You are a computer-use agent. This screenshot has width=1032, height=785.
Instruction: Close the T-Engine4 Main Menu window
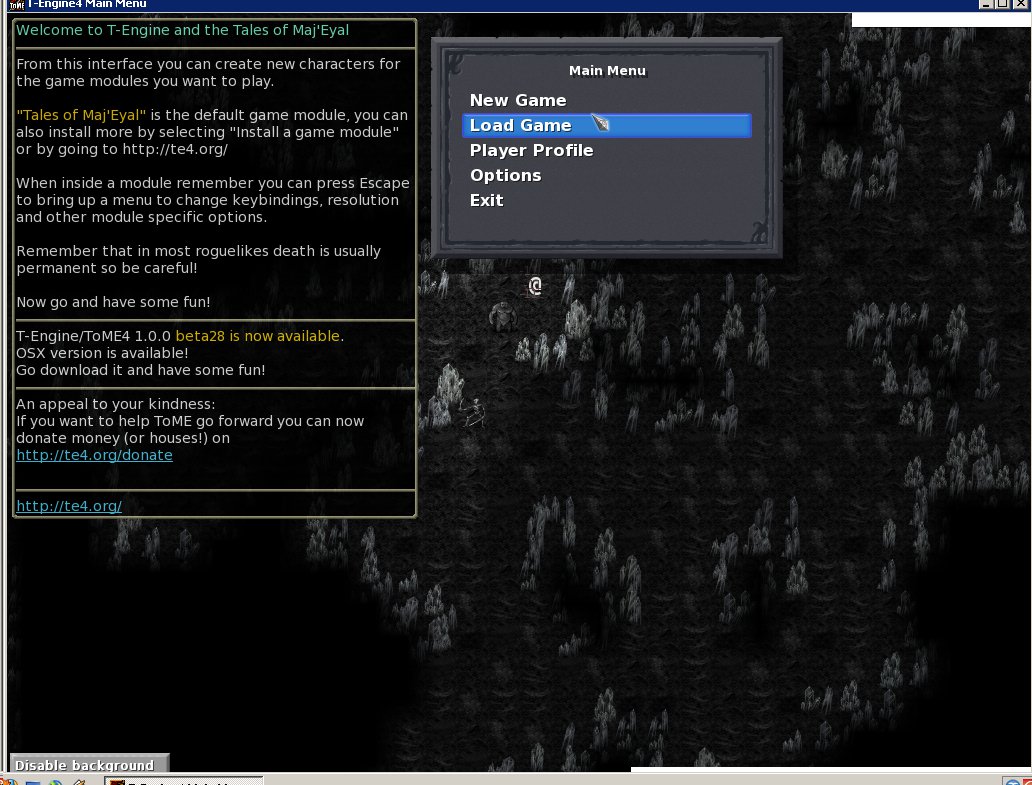pyautogui.click(x=1019, y=3)
